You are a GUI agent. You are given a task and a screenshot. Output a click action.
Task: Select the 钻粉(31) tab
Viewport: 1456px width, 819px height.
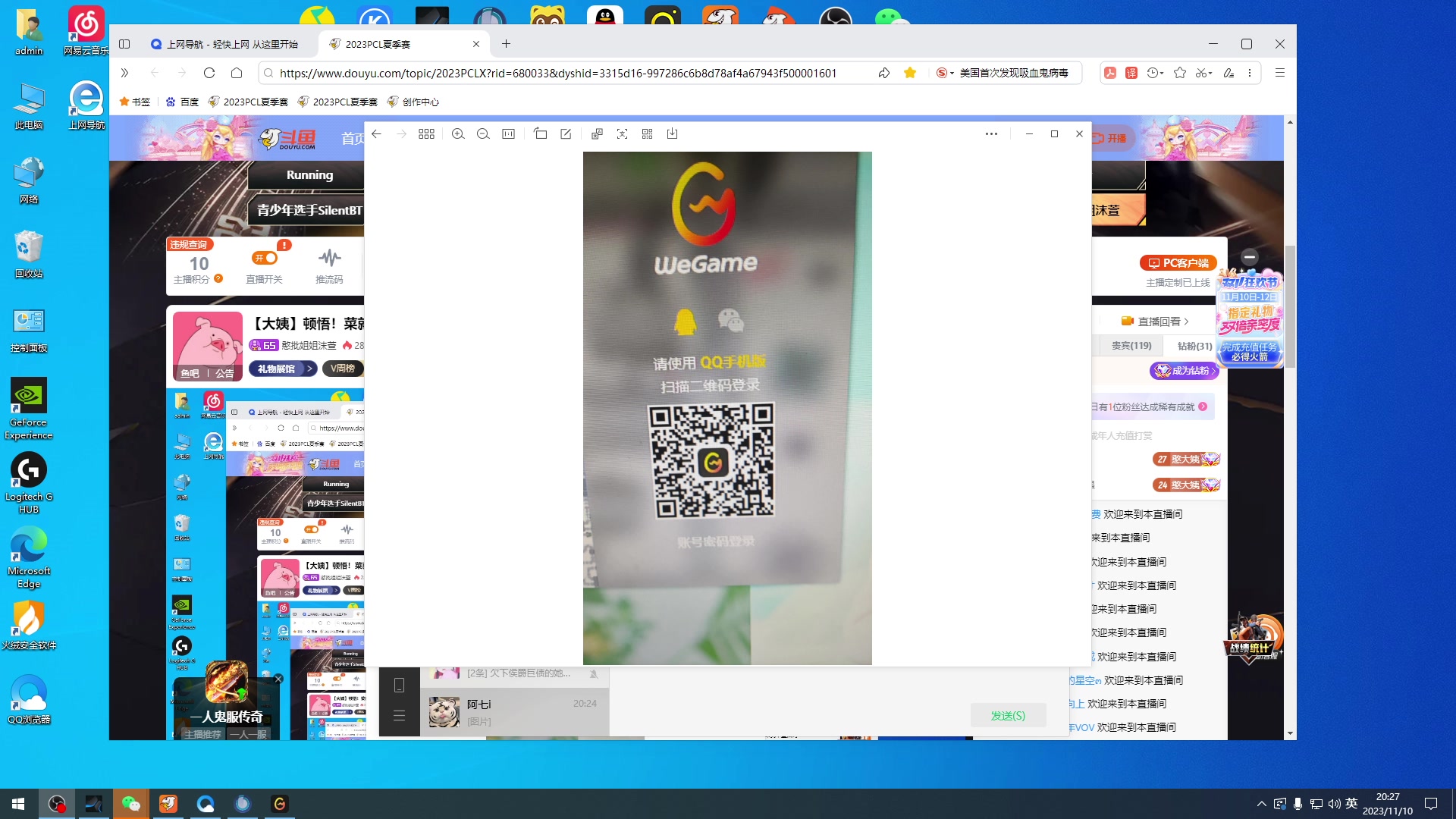point(1195,346)
